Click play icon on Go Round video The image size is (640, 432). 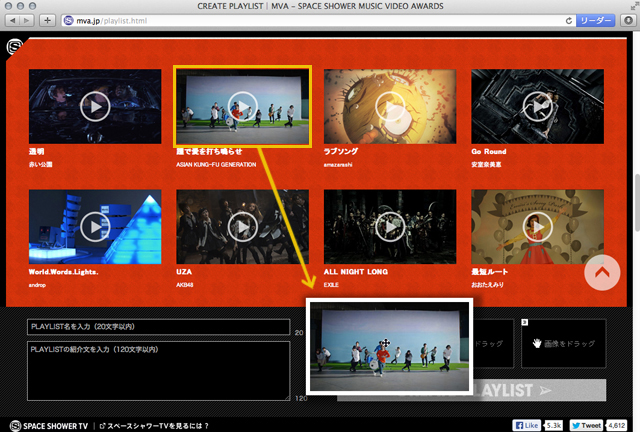pyautogui.click(x=537, y=106)
